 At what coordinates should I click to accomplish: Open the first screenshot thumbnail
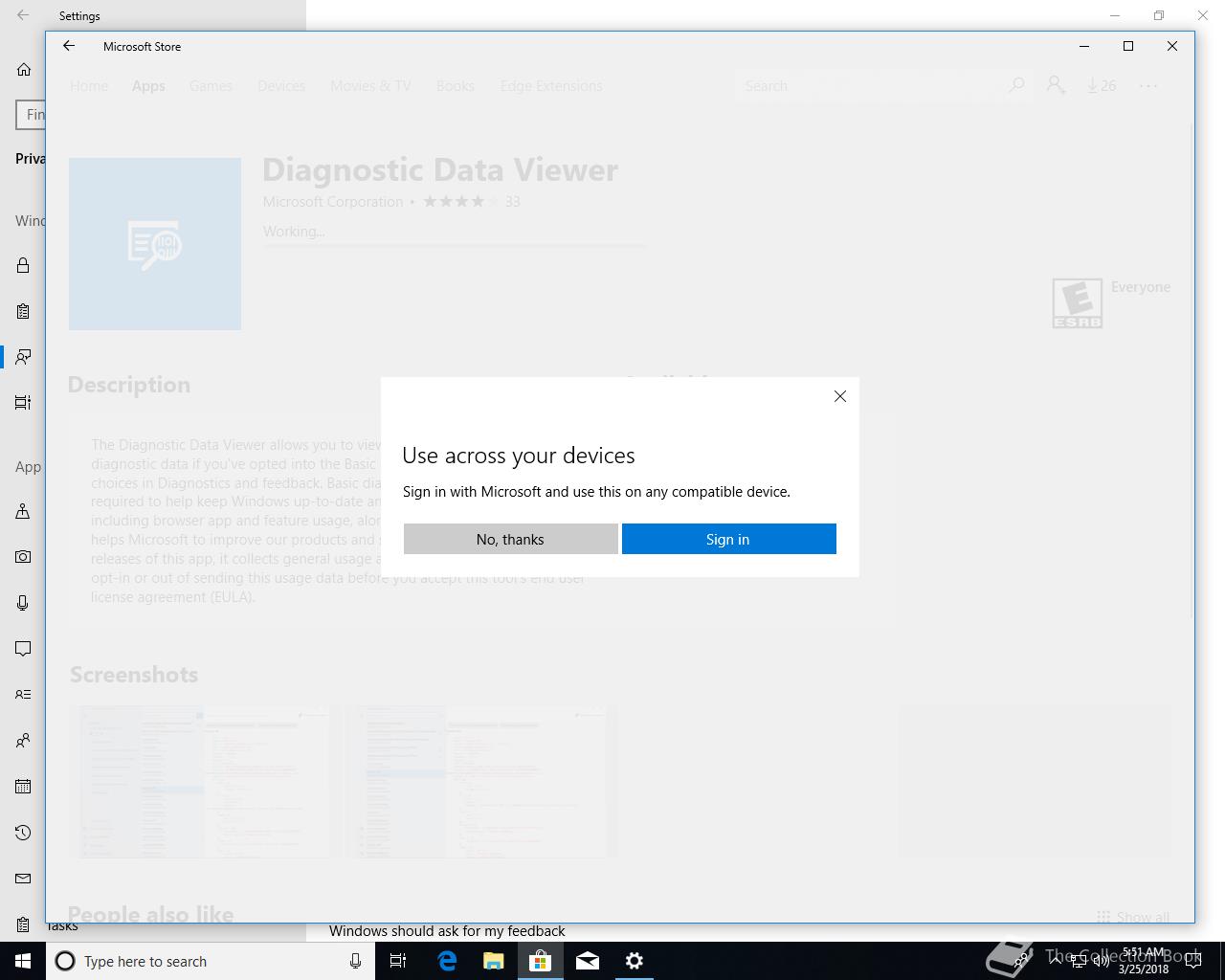point(205,782)
